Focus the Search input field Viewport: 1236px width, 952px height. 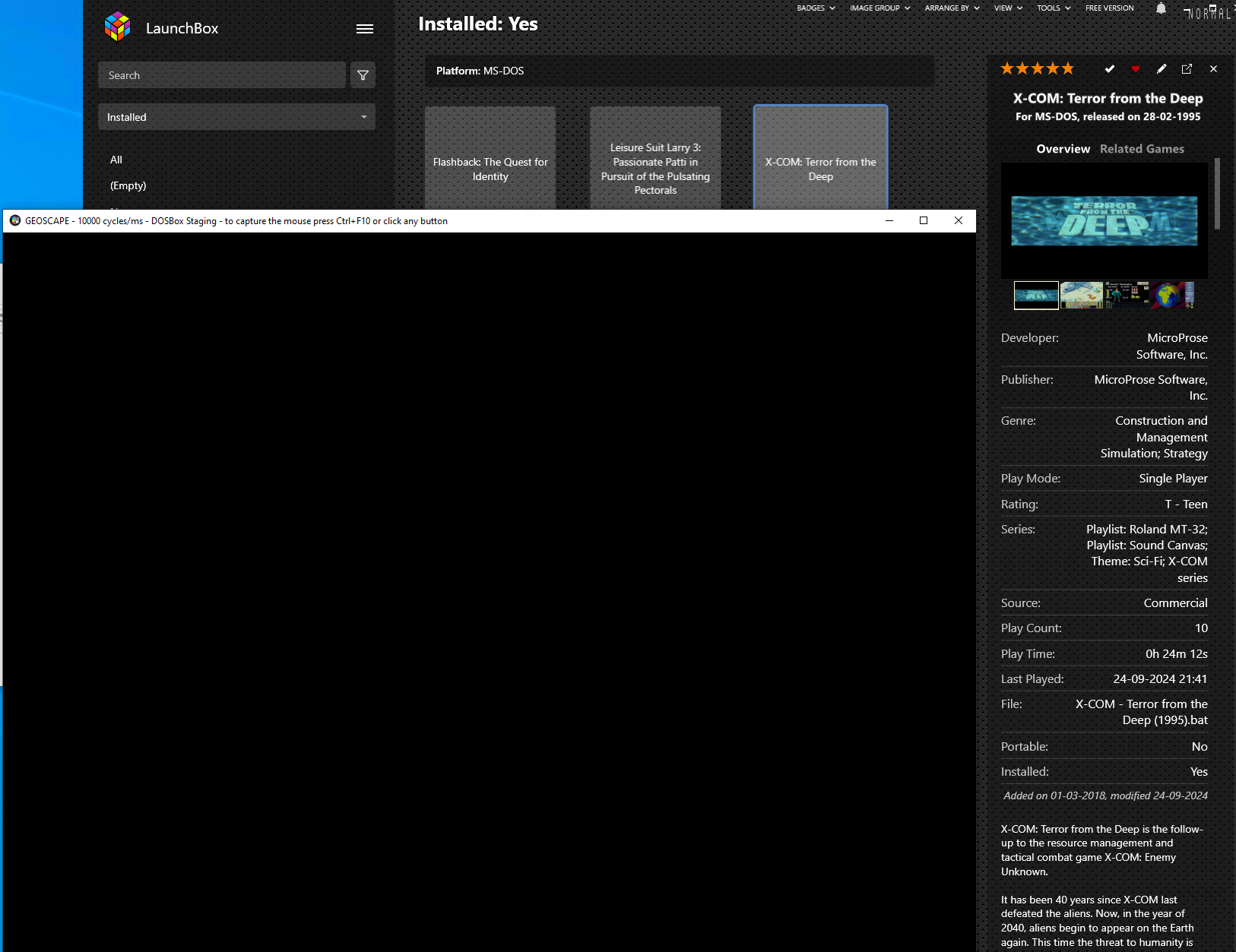click(x=222, y=75)
